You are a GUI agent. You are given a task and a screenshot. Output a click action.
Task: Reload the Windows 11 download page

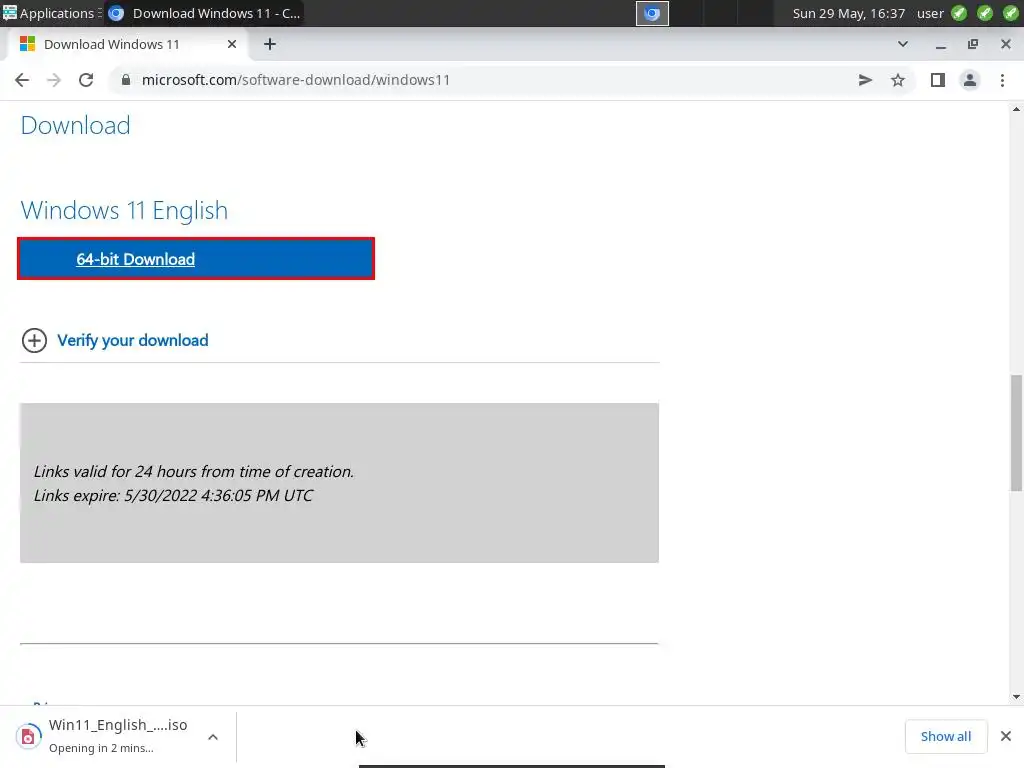click(x=86, y=80)
